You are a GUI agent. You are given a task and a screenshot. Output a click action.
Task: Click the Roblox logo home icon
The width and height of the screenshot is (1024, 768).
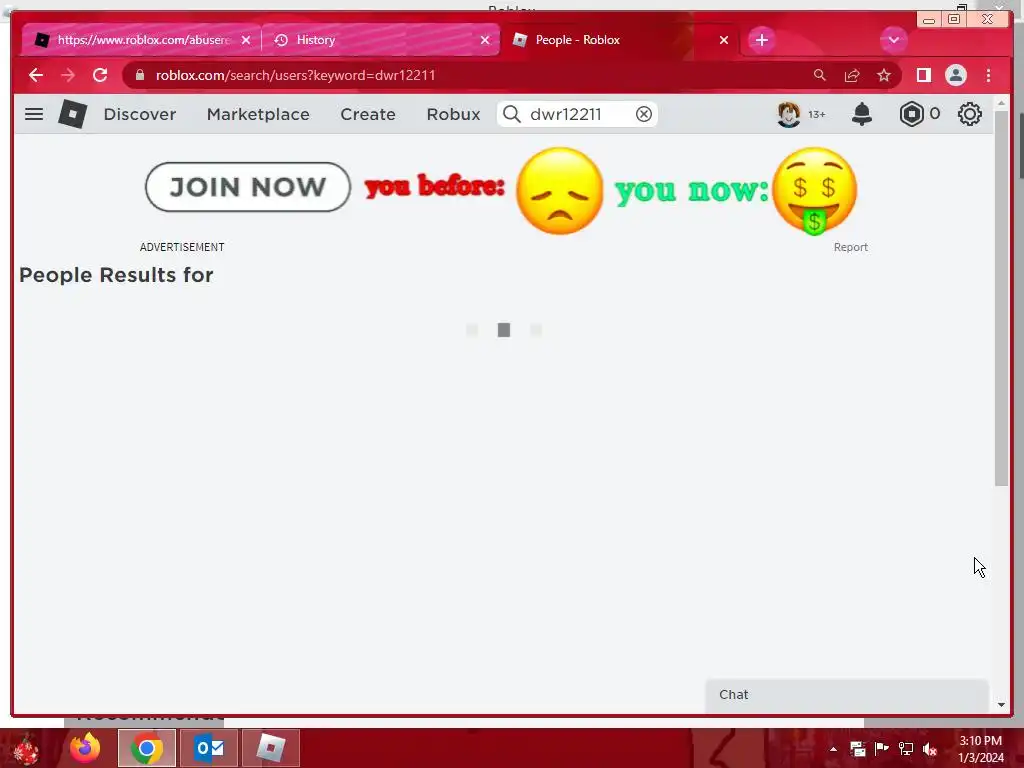point(72,114)
